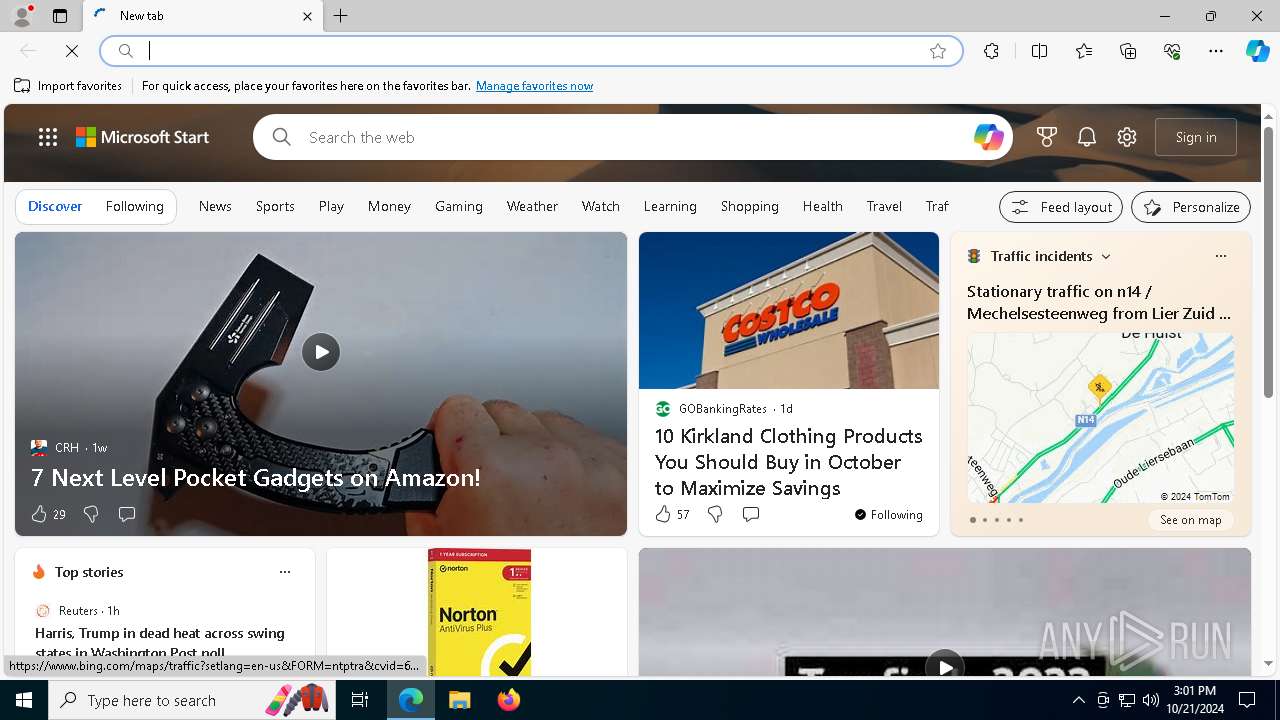Open File Explorer from taskbar
Screen dimensions: 1280x720
tap(459, 700)
